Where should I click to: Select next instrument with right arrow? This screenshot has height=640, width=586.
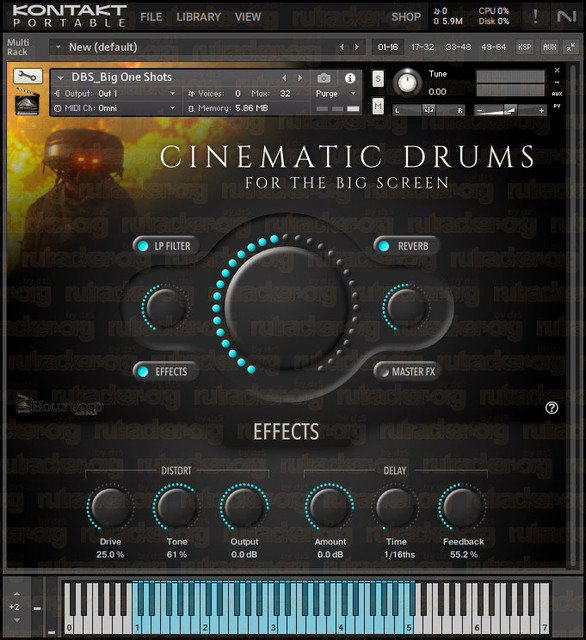coord(300,78)
